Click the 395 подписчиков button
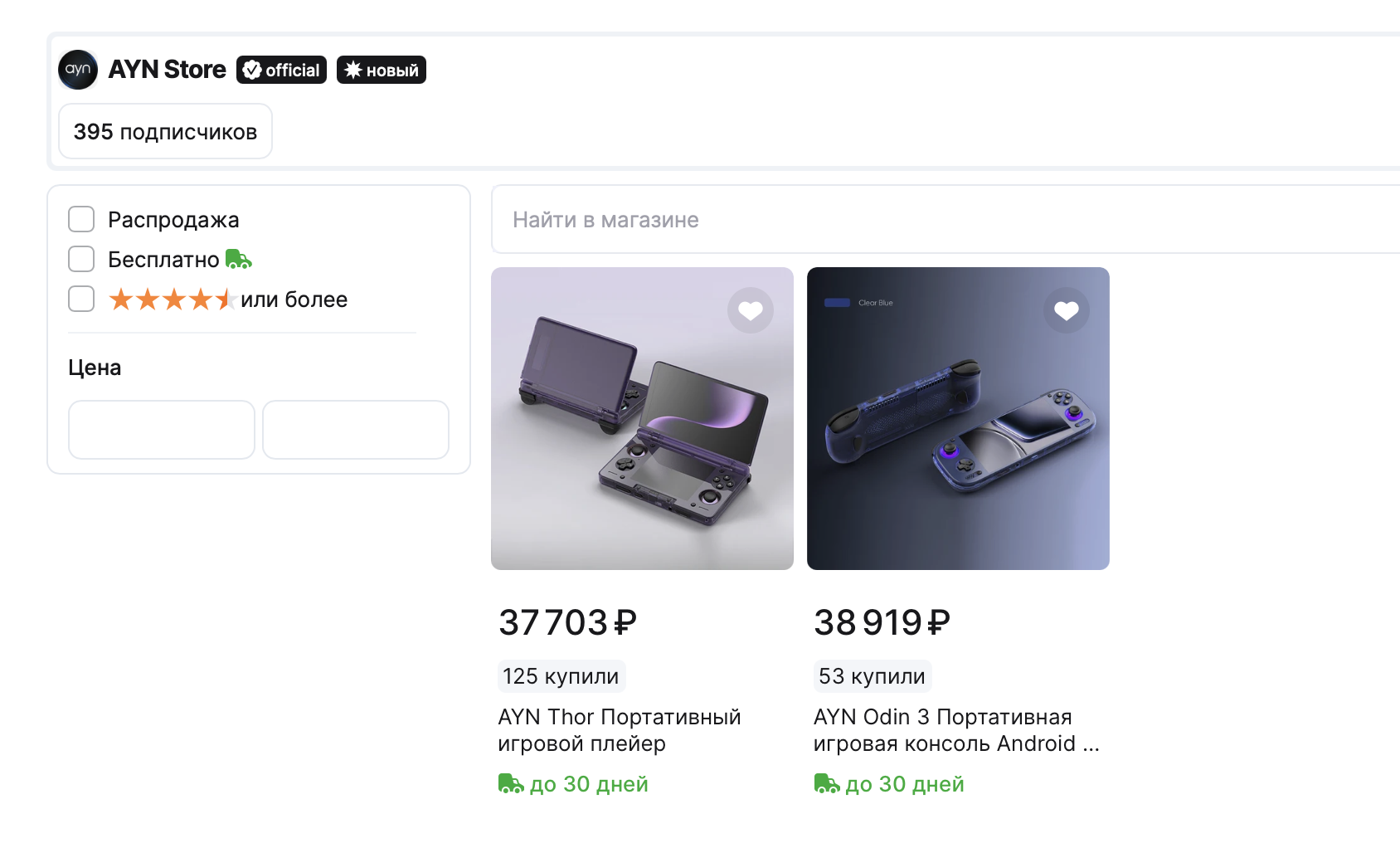The width and height of the screenshot is (1400, 843). [x=165, y=132]
